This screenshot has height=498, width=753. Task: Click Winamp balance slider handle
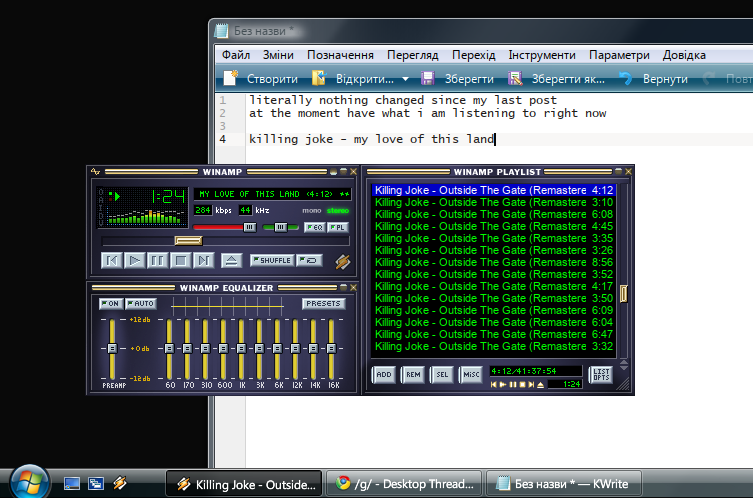[x=281, y=227]
